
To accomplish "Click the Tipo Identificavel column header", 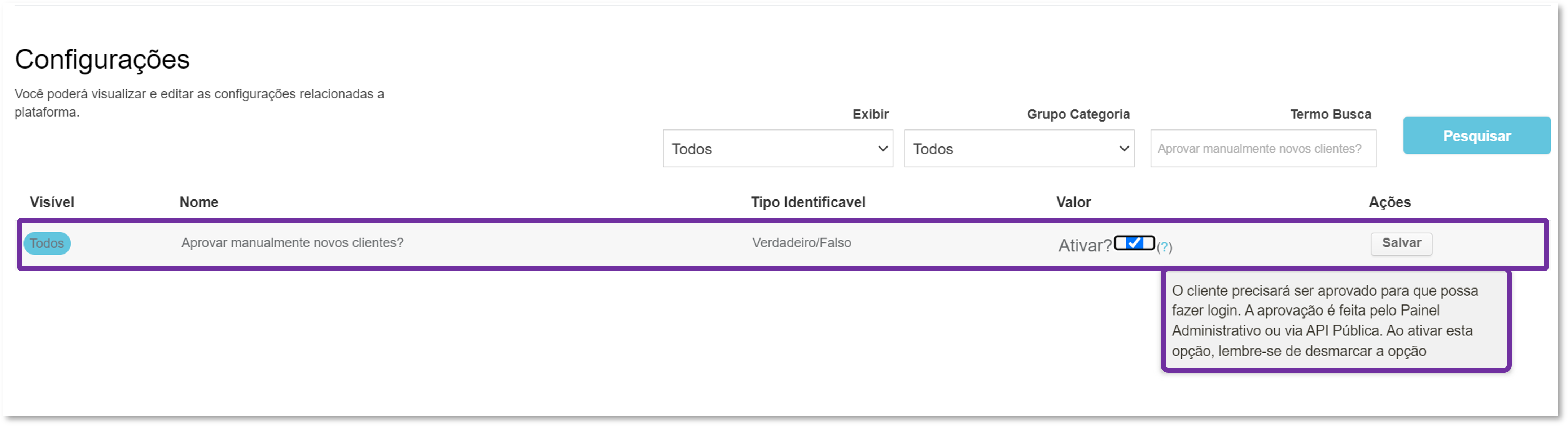I will point(808,202).
